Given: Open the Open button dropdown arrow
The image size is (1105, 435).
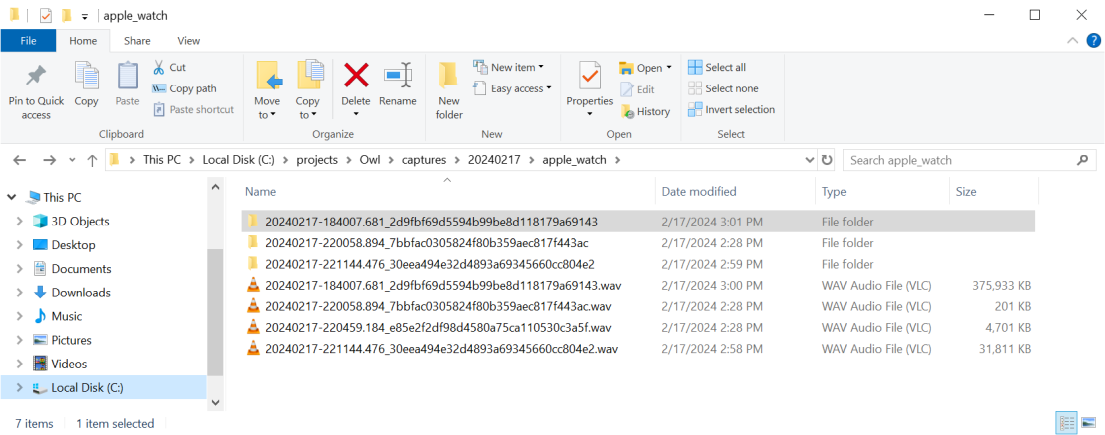Looking at the screenshot, I should point(669,68).
